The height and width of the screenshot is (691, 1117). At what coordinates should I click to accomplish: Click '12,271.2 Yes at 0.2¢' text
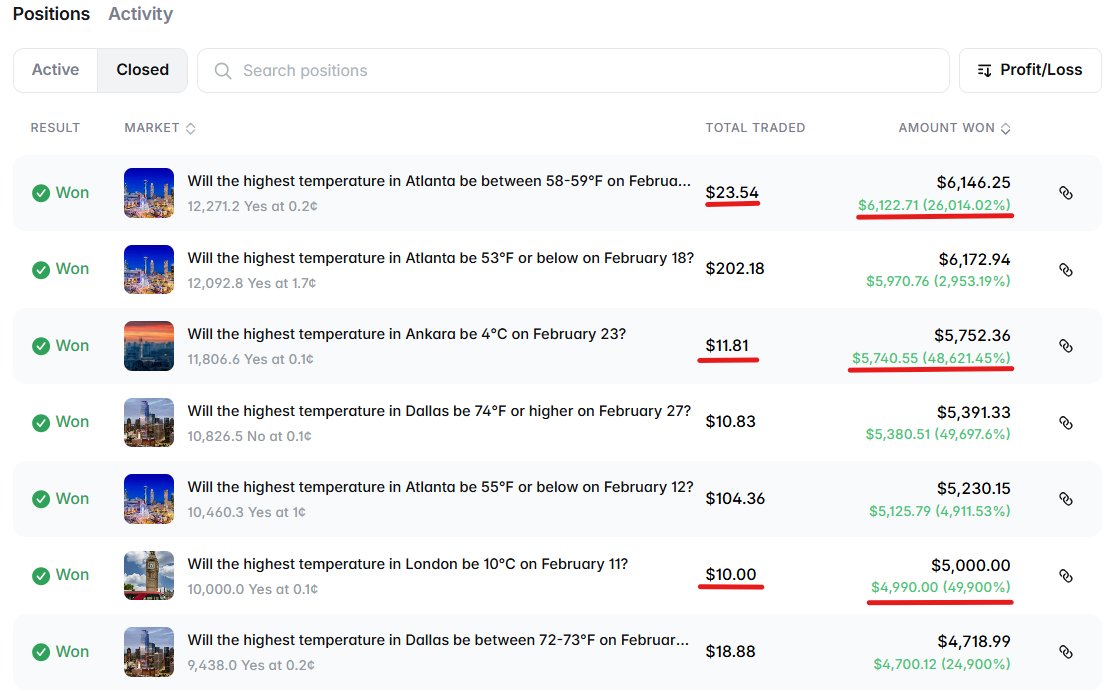[252, 207]
